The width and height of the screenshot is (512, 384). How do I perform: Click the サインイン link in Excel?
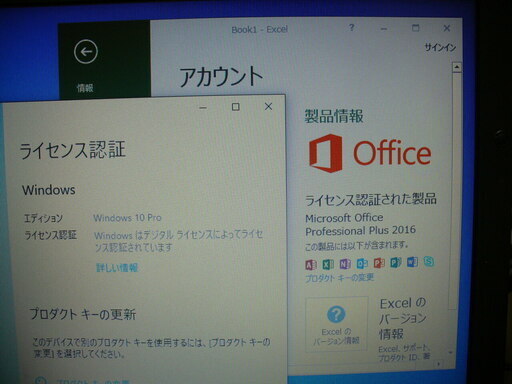tap(440, 48)
